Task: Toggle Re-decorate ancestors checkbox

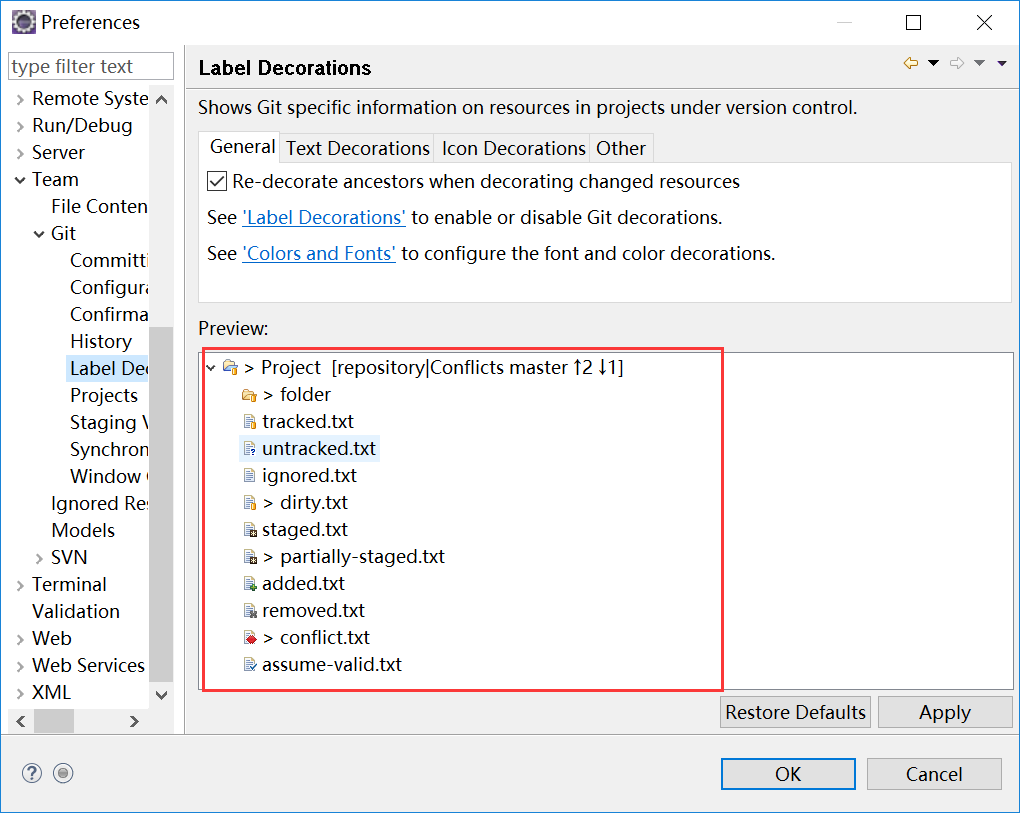Action: [217, 181]
